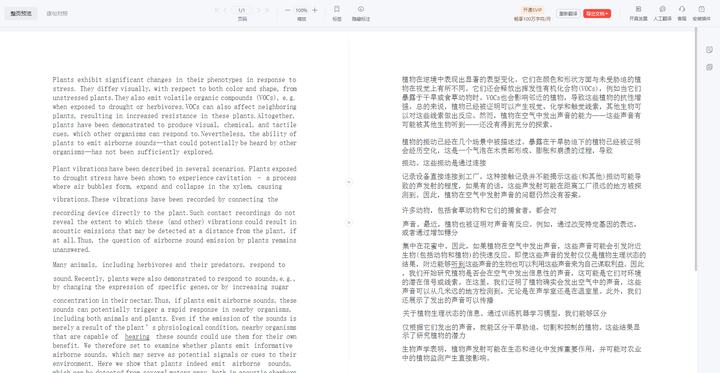This screenshot has height=373, width=720.
Task: Open 人工翻译 human translation
Action: click(x=663, y=13)
